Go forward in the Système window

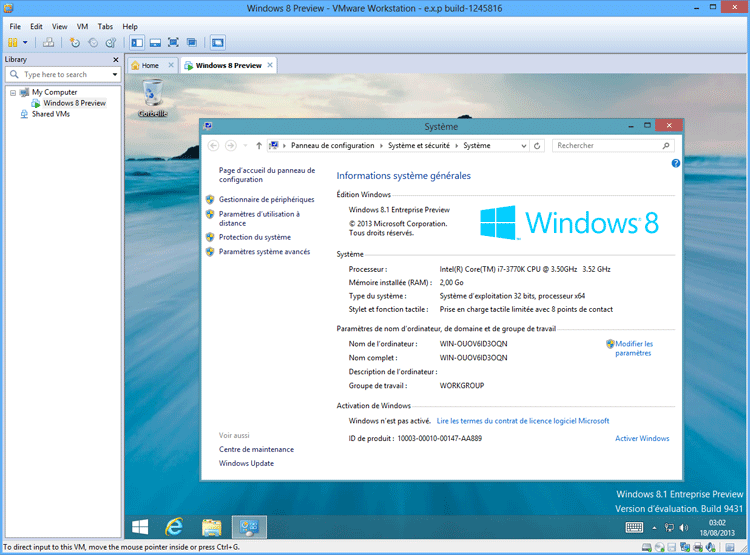tap(231, 145)
